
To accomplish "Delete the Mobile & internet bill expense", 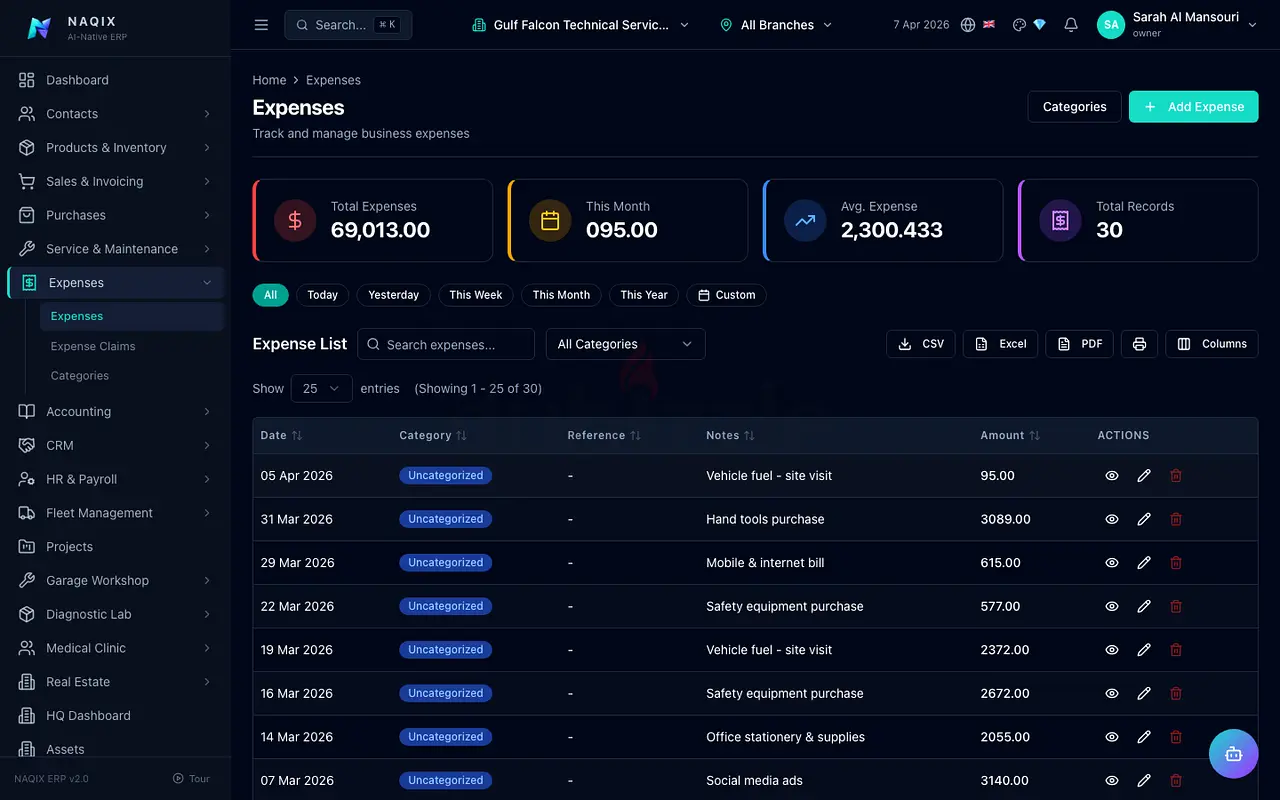I will tap(1176, 563).
